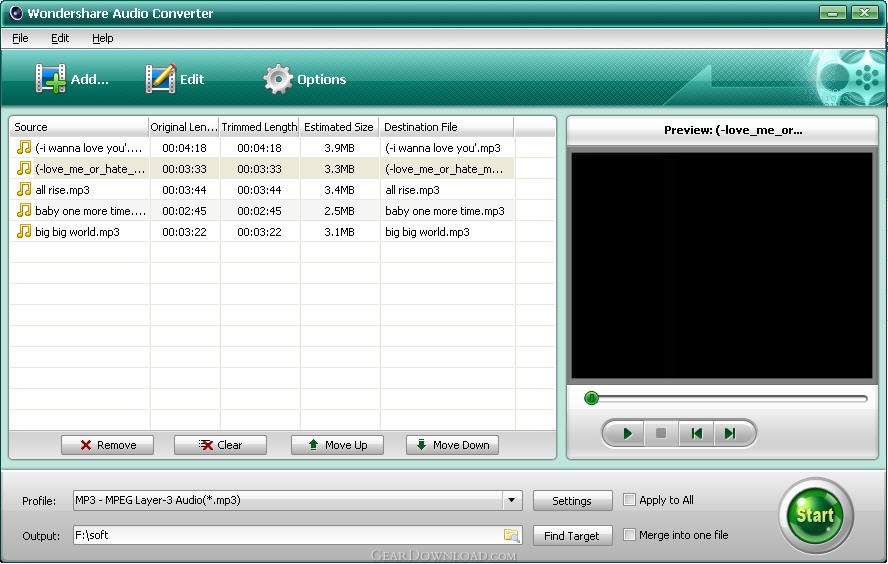Play the preview

[x=627, y=433]
